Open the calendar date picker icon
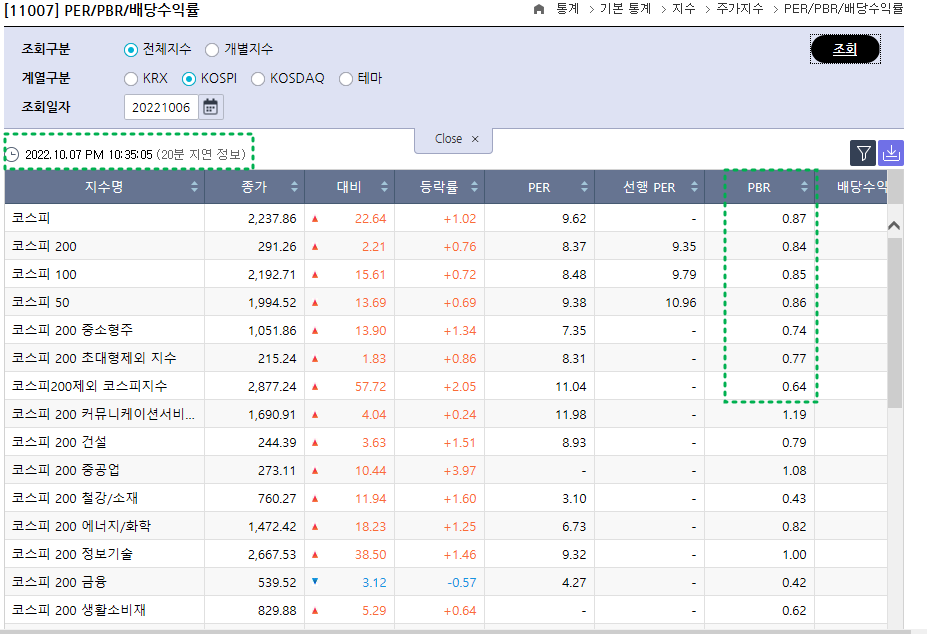Image resolution: width=927 pixels, height=634 pixels. 210,107
